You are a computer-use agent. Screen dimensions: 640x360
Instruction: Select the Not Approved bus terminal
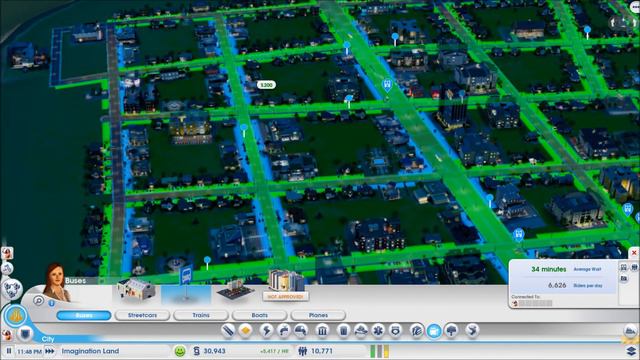click(286, 285)
